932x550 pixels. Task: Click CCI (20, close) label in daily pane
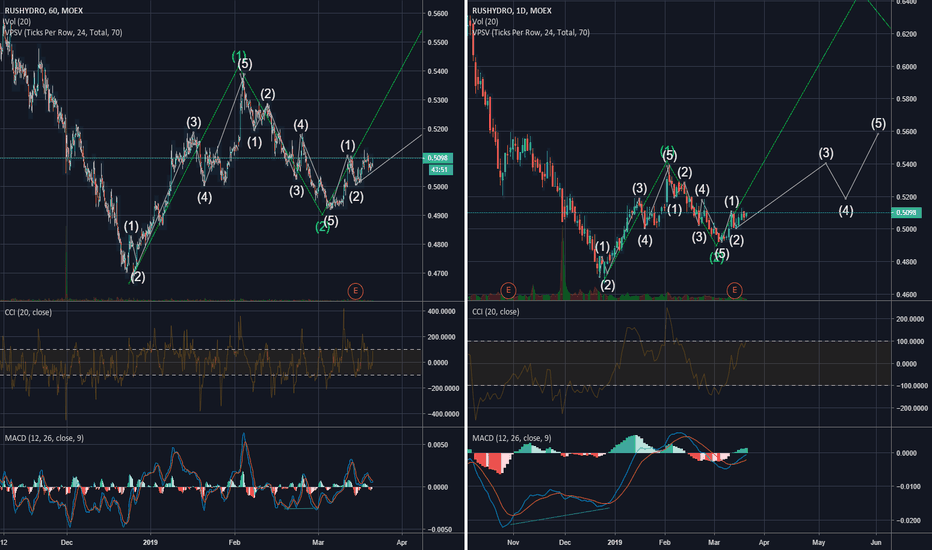(x=496, y=312)
